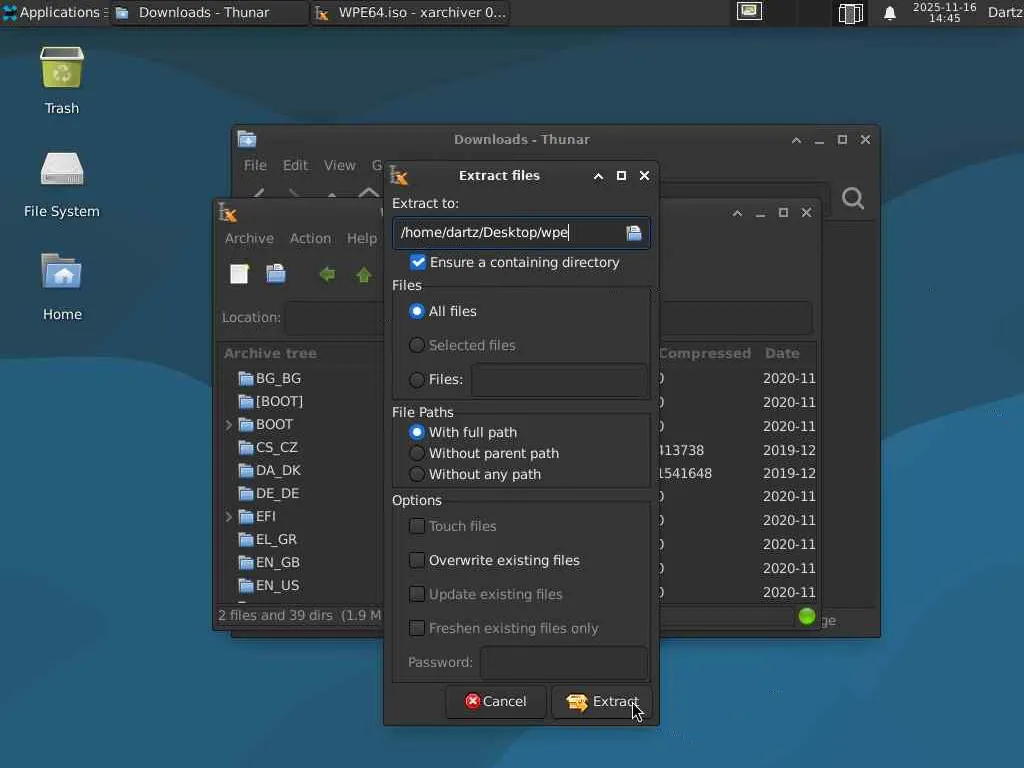Click the notification bell in the panel
This screenshot has height=768, width=1024.
[889, 13]
